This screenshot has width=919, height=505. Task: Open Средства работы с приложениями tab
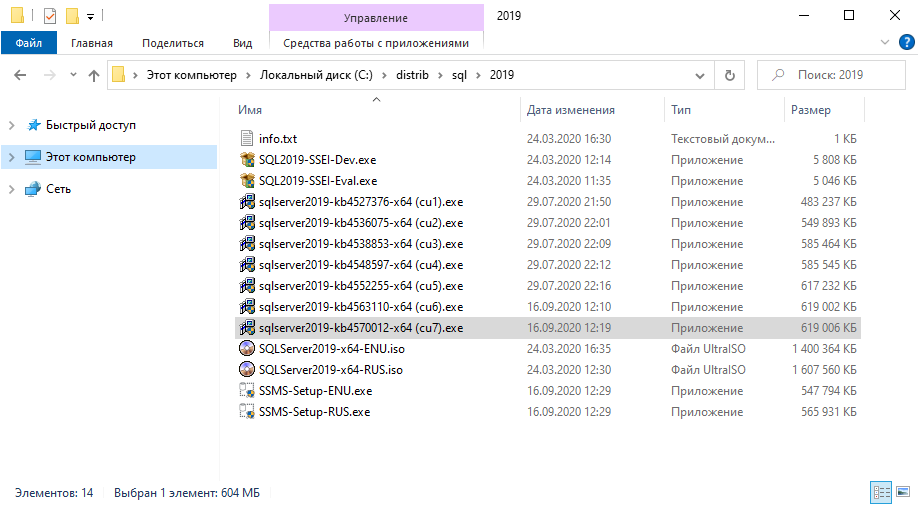[376, 43]
